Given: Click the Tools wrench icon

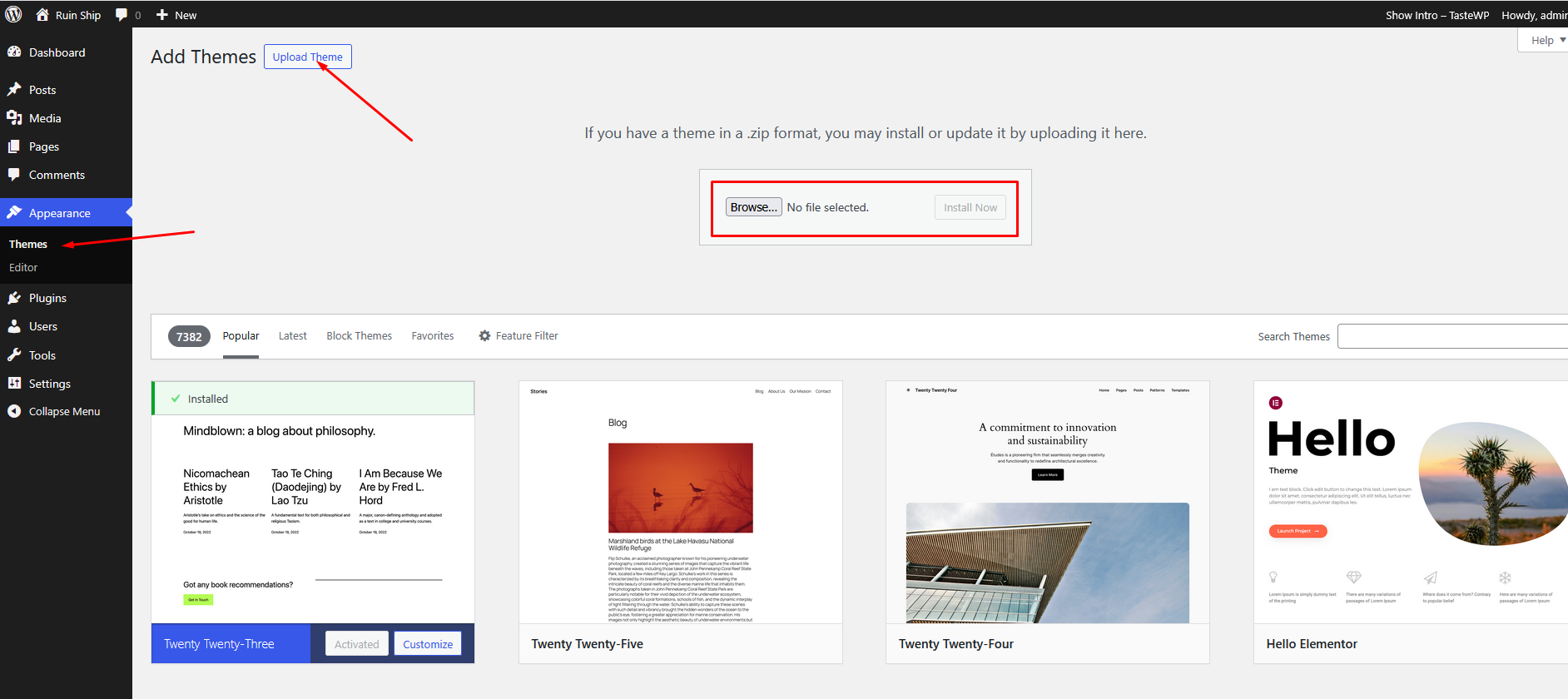Looking at the screenshot, I should coord(14,354).
